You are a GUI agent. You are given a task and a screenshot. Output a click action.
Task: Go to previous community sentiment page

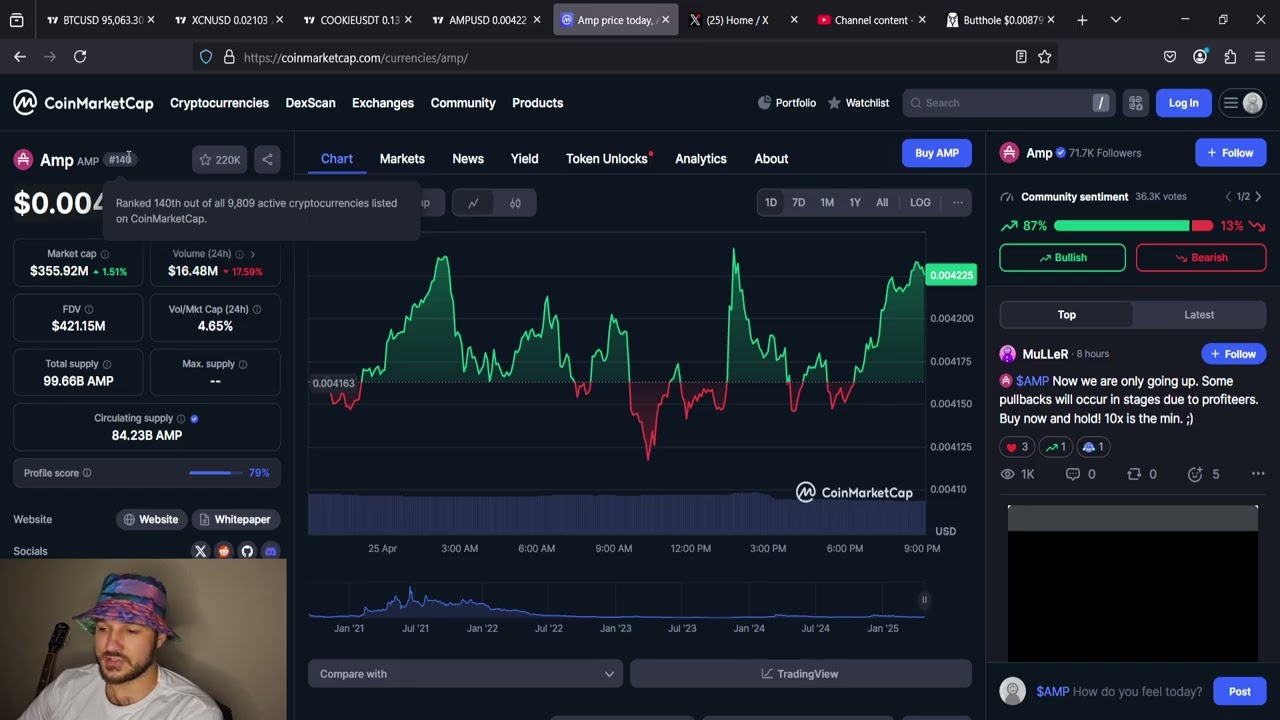click(x=1228, y=197)
